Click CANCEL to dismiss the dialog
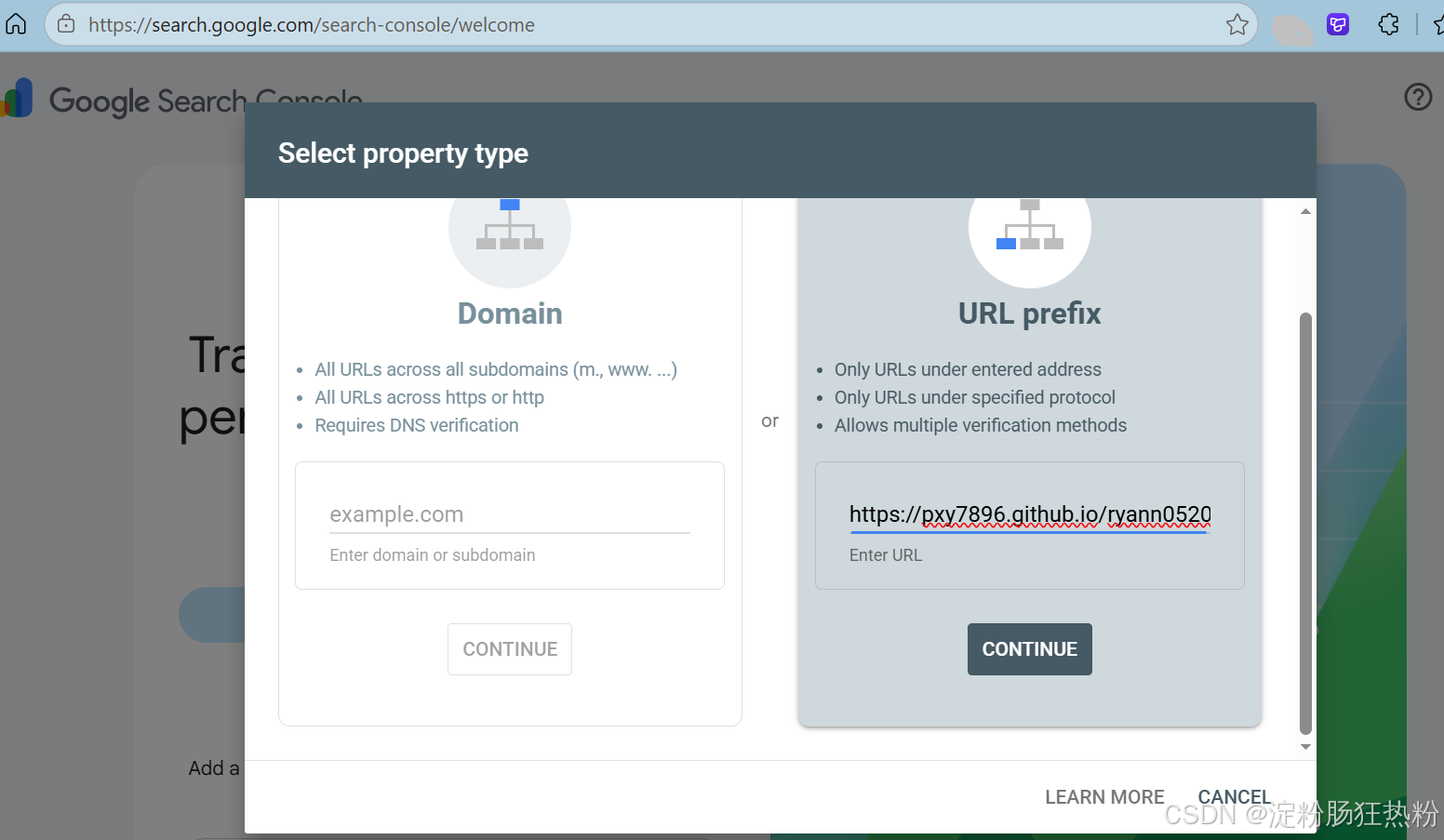1444x840 pixels. click(x=1234, y=797)
